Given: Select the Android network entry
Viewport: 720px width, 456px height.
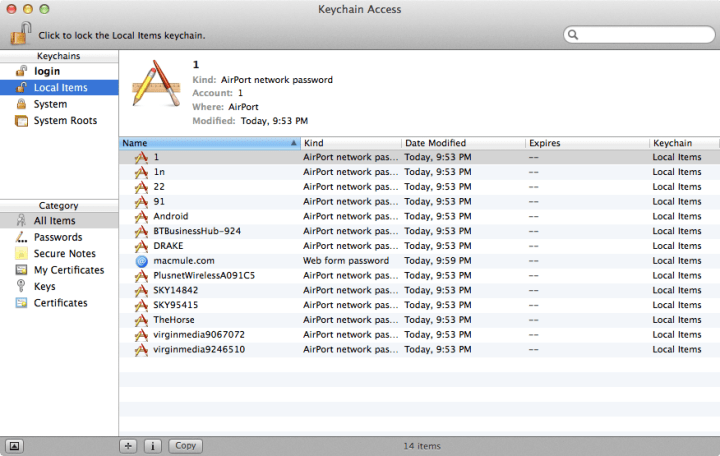Looking at the screenshot, I should coord(419,216).
